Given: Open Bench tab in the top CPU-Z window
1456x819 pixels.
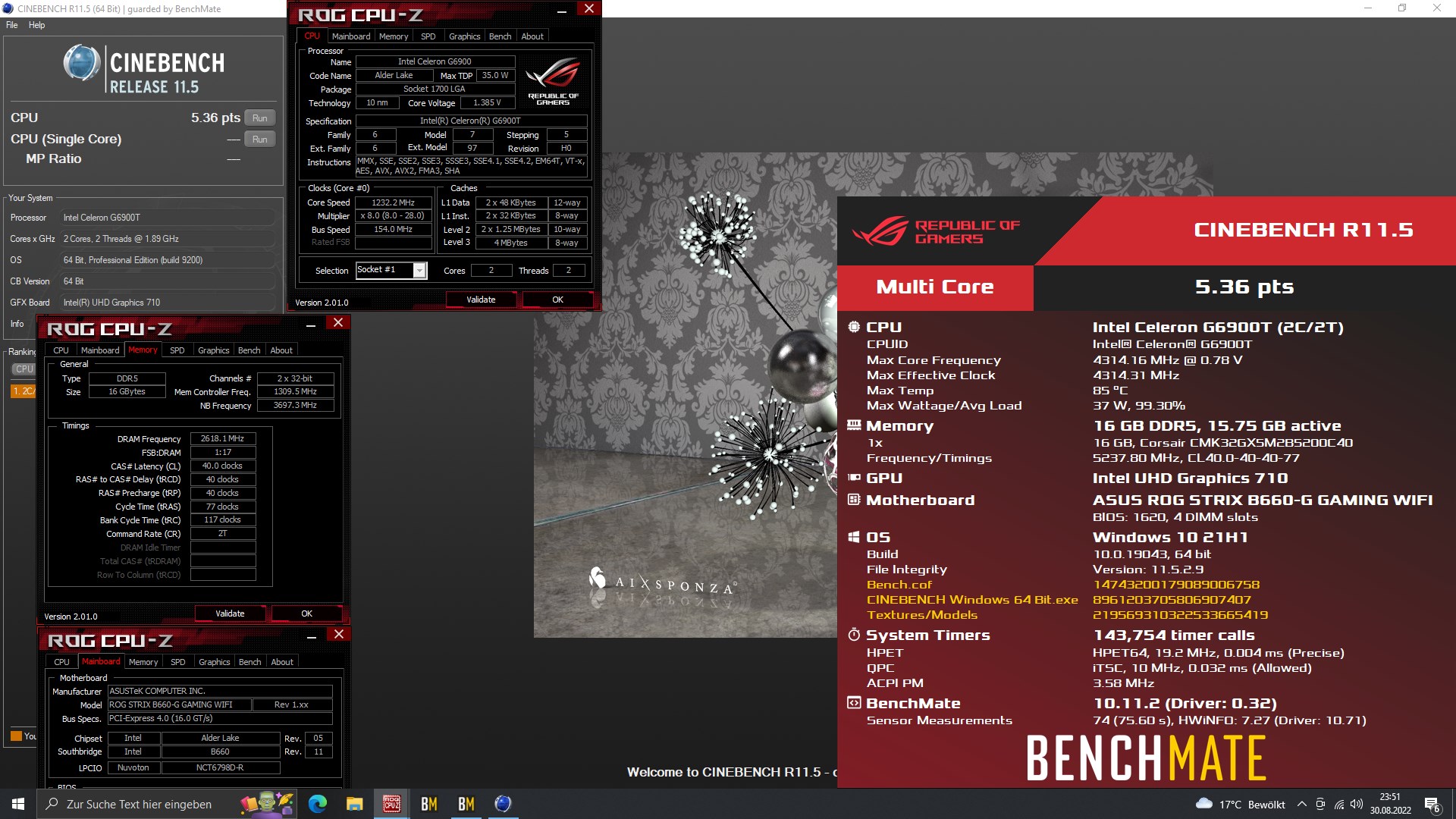Looking at the screenshot, I should pos(500,36).
